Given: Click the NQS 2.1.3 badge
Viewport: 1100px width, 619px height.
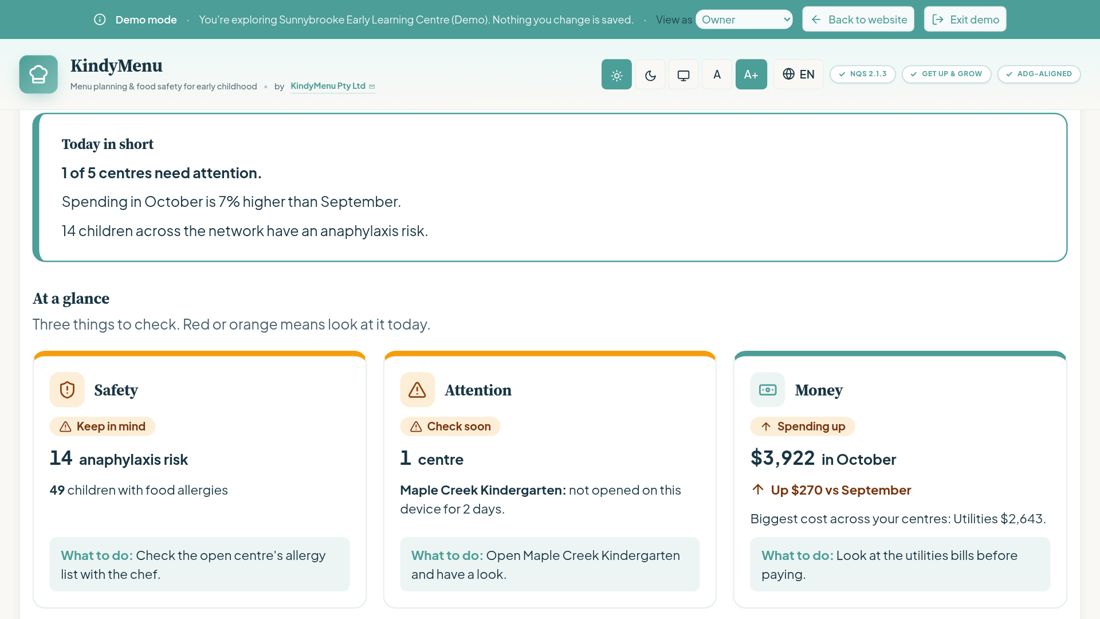Looking at the screenshot, I should pyautogui.click(x=863, y=74).
